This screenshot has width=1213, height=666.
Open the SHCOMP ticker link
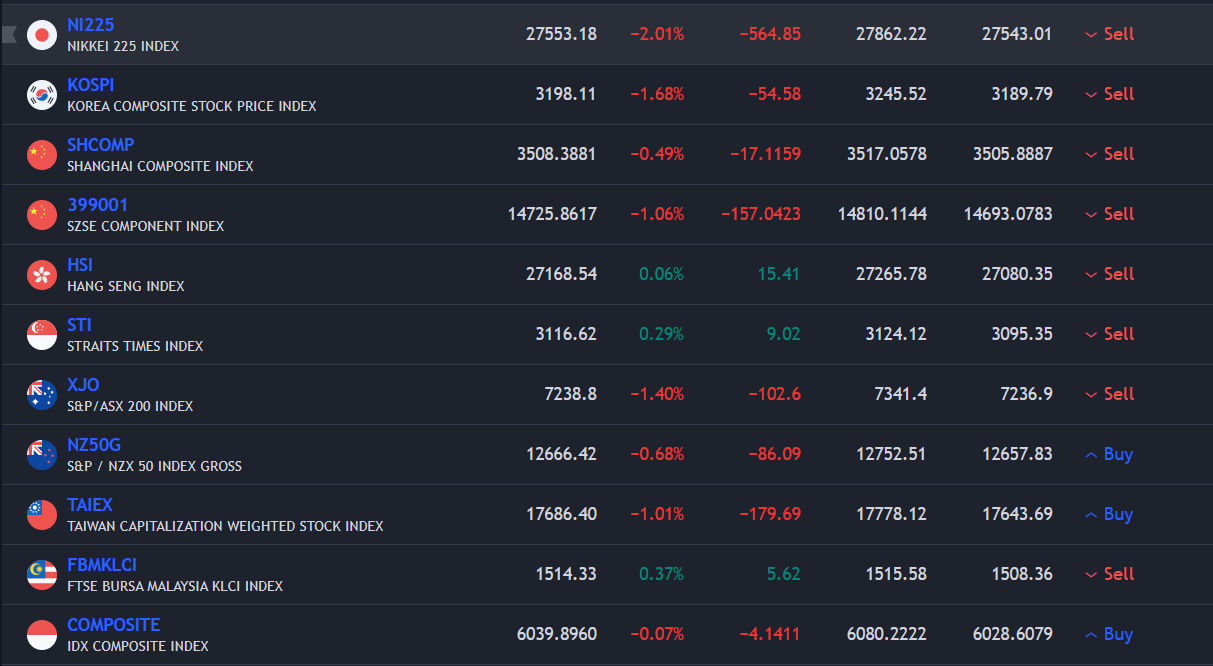pos(101,145)
